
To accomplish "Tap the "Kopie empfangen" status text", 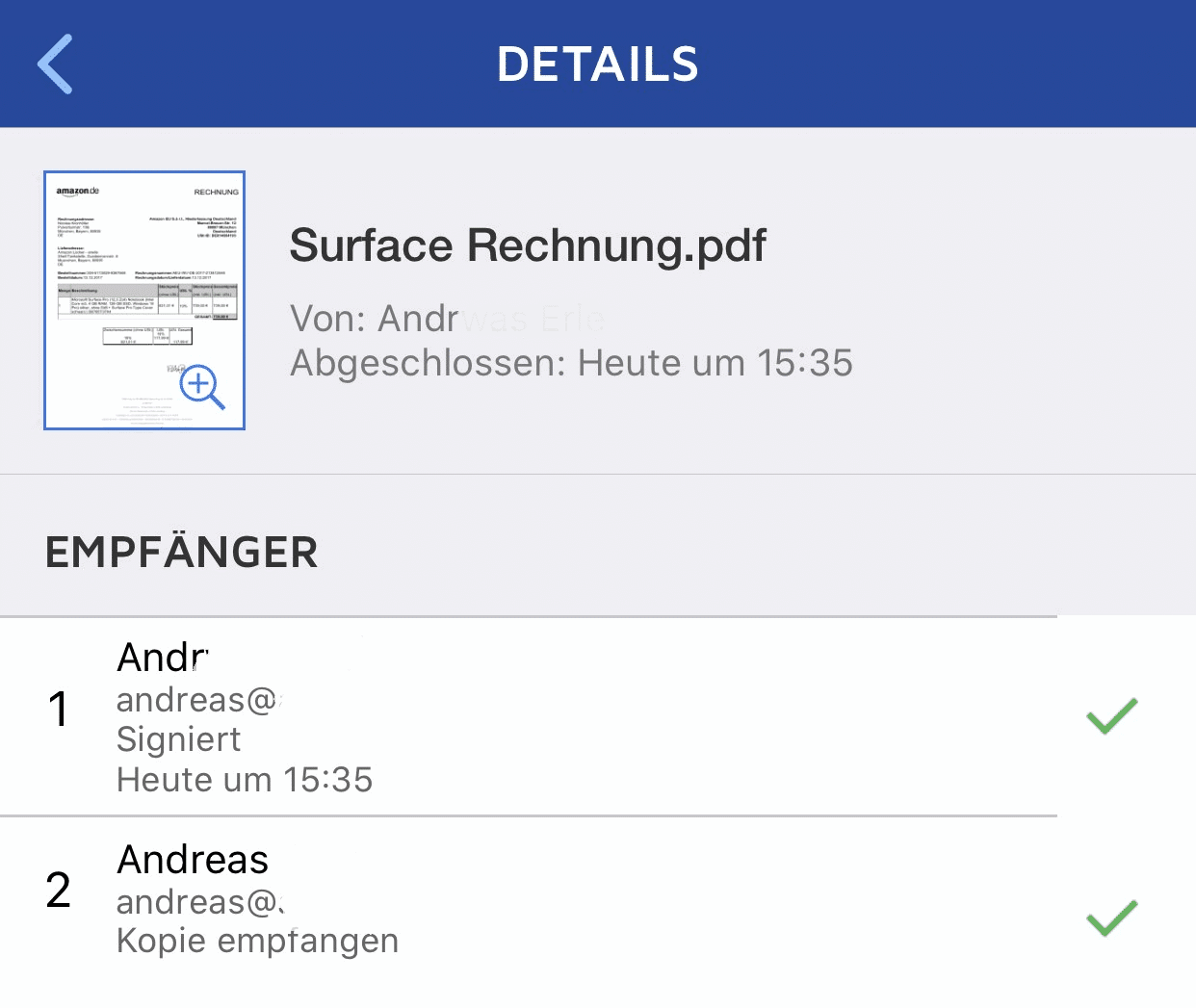I will [257, 941].
